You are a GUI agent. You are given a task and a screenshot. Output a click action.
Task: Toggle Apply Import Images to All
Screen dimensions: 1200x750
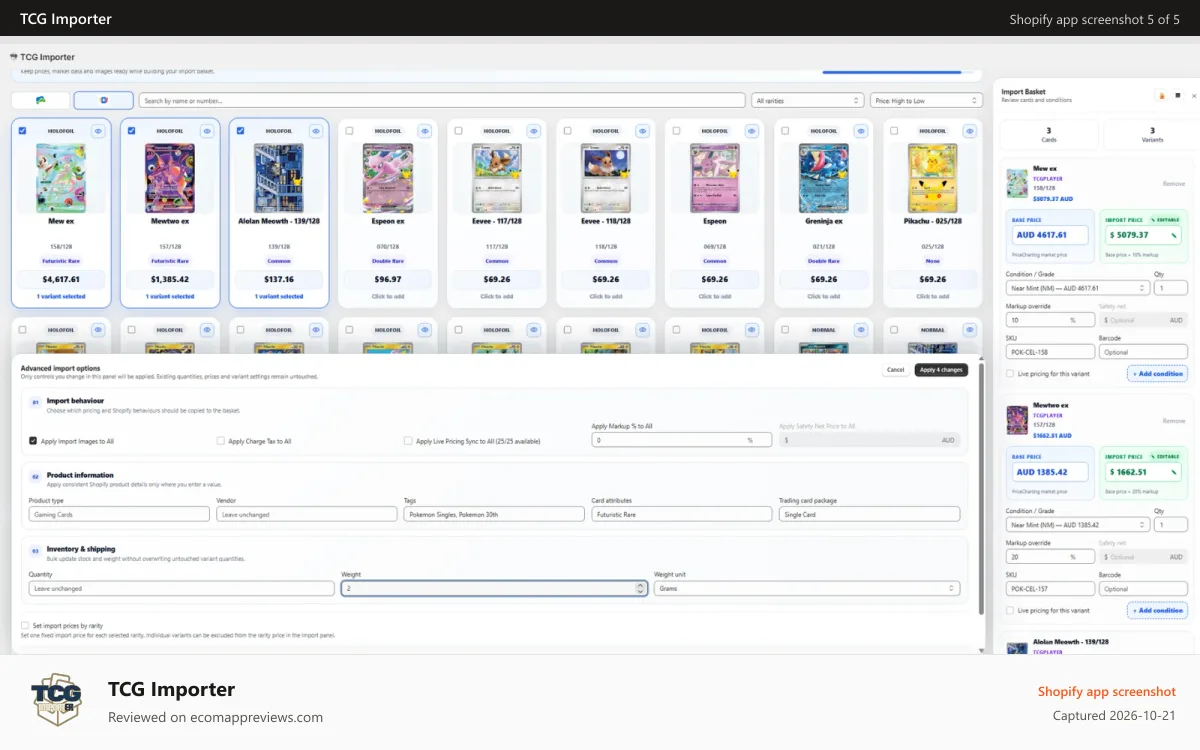coord(33,440)
